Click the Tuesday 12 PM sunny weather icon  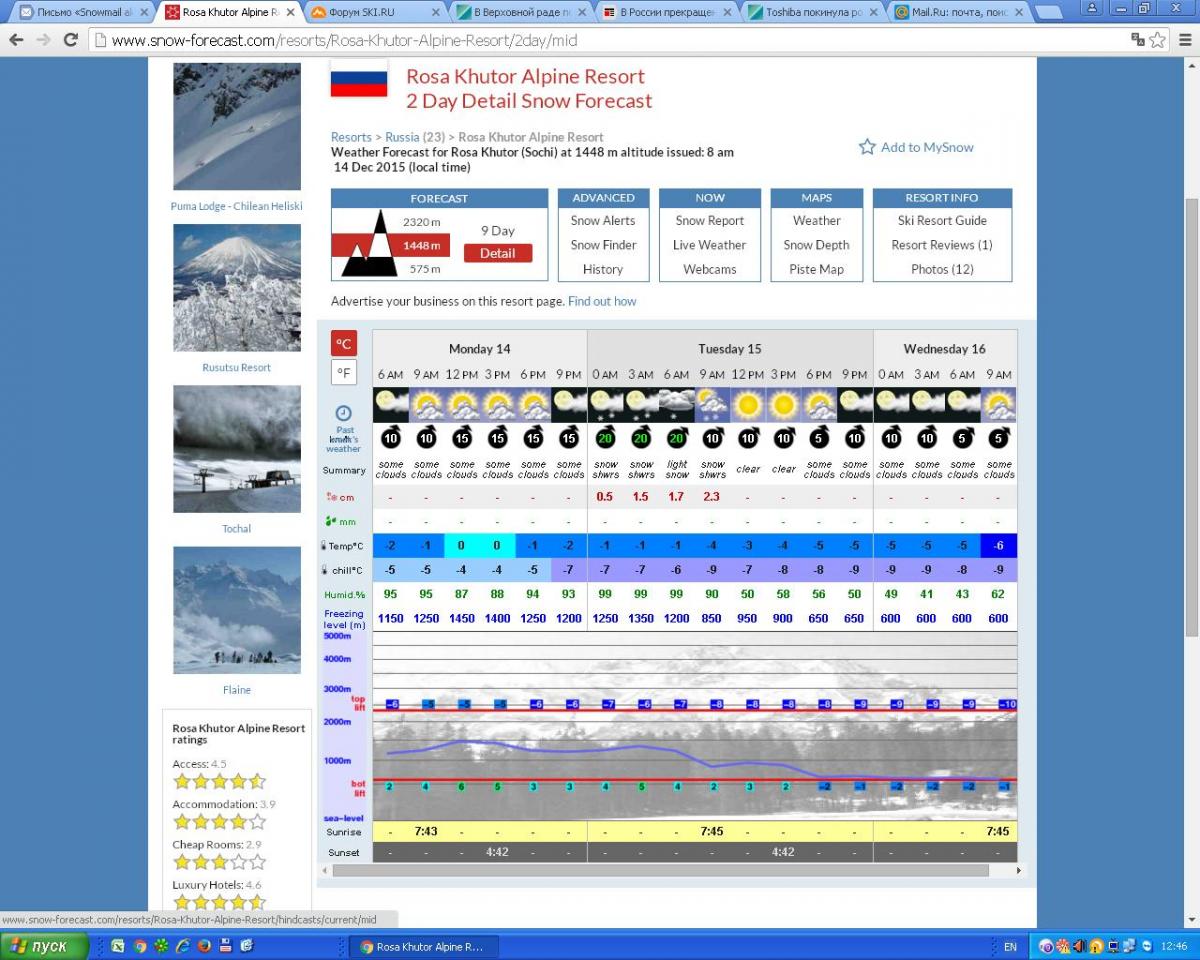[747, 404]
